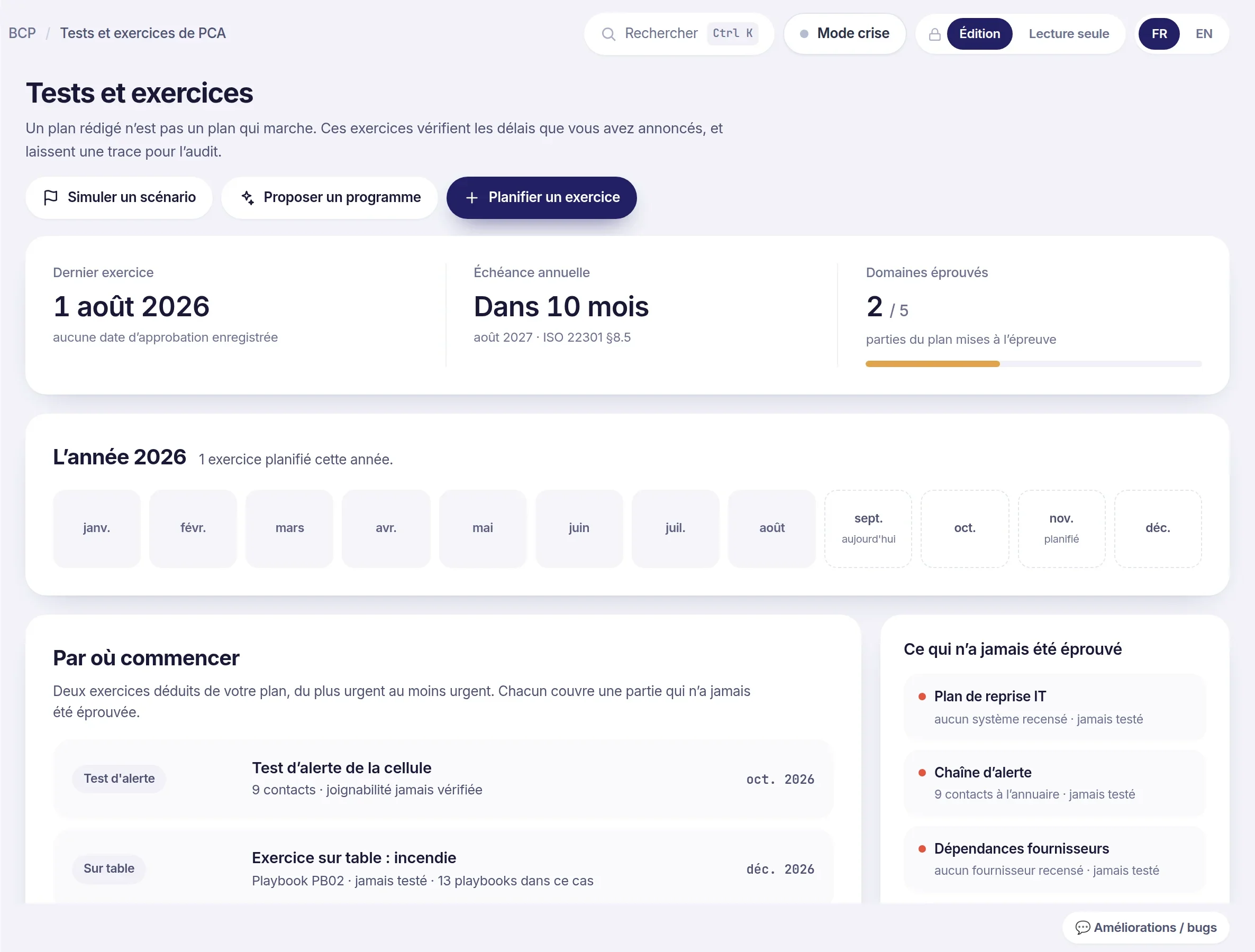Select the janv. month tile
This screenshot has width=1255, height=952.
(x=96, y=528)
